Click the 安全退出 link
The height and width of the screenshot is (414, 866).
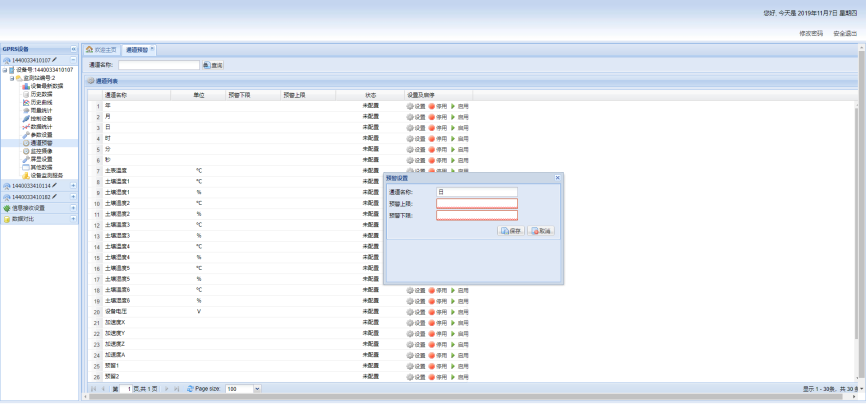845,33
